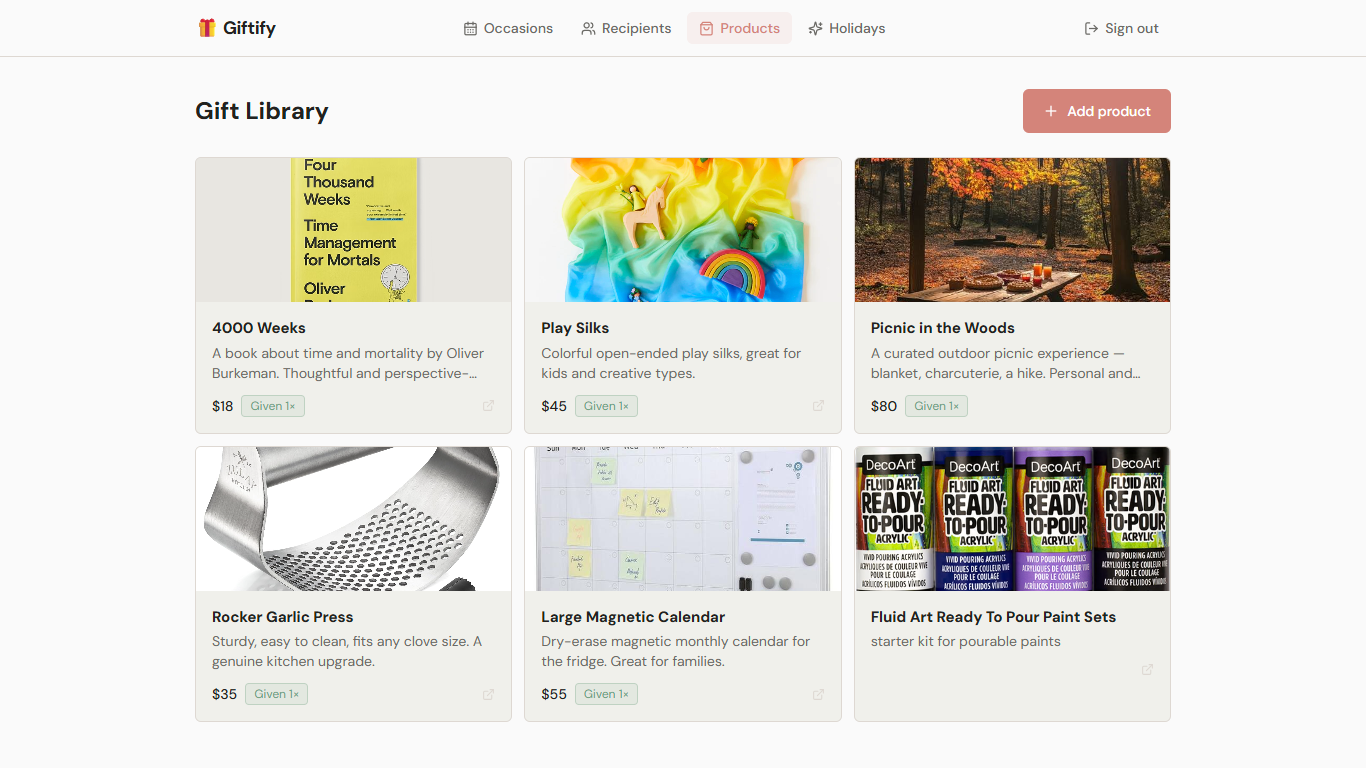Click Given 1× badge on Large Magnetic Calendar
This screenshot has height=768, width=1366.
pos(606,694)
